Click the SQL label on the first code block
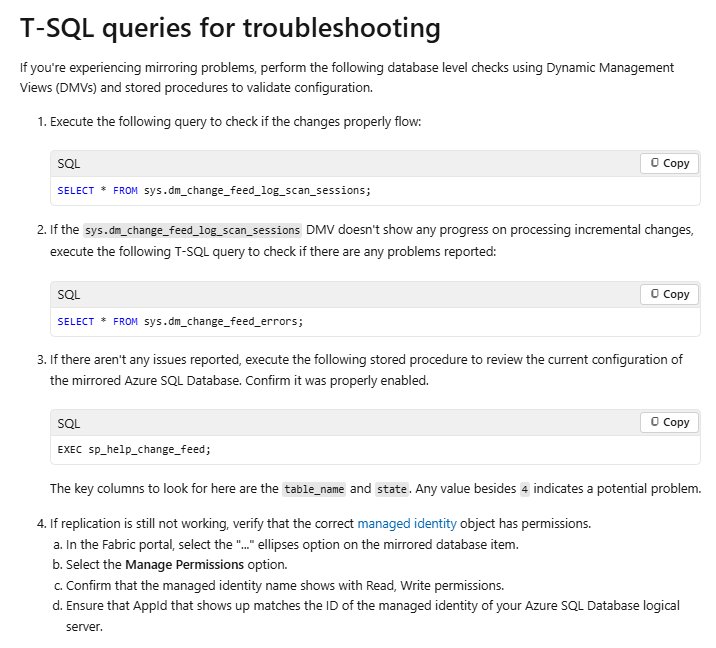This screenshot has width=716, height=648. (69, 163)
